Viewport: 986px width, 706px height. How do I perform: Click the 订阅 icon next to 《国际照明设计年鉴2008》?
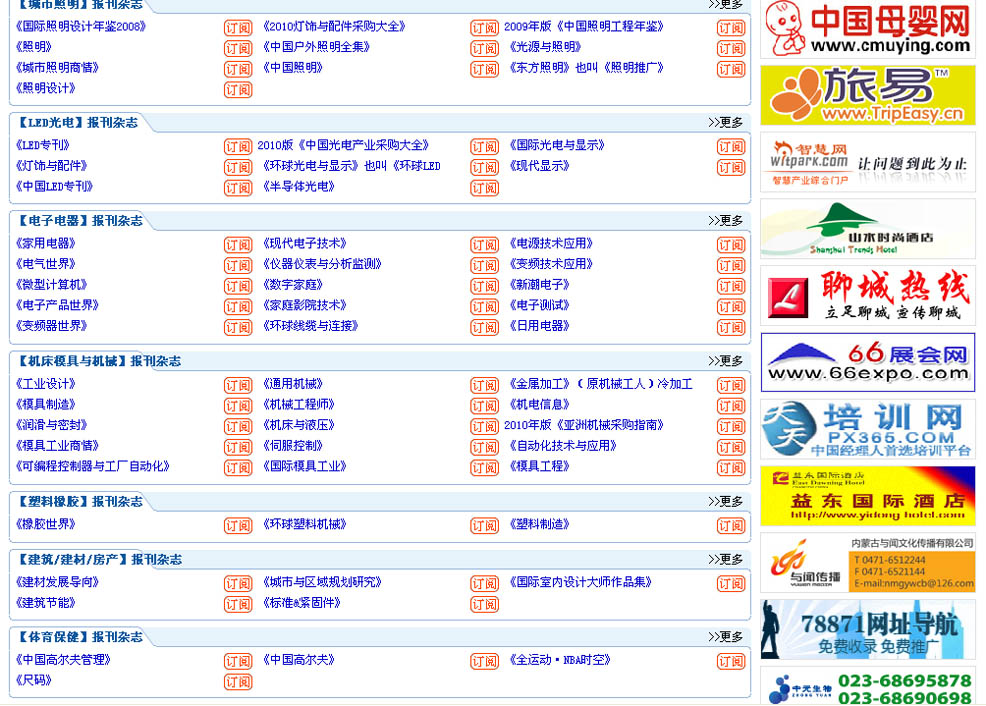pos(237,28)
